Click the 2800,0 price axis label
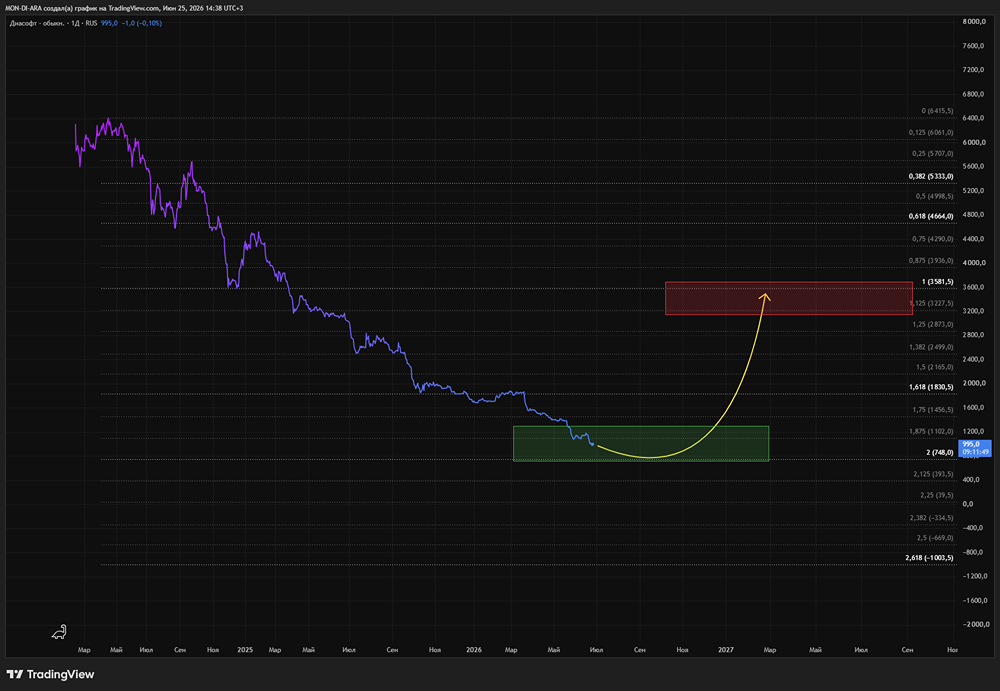 point(974,335)
